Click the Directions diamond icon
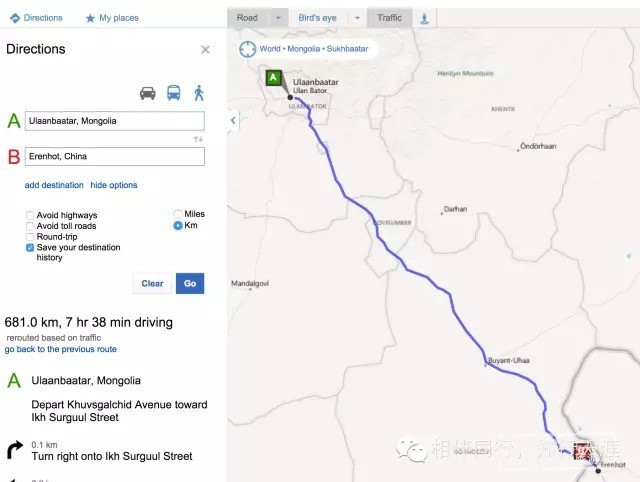This screenshot has height=482, width=640. tap(15, 18)
